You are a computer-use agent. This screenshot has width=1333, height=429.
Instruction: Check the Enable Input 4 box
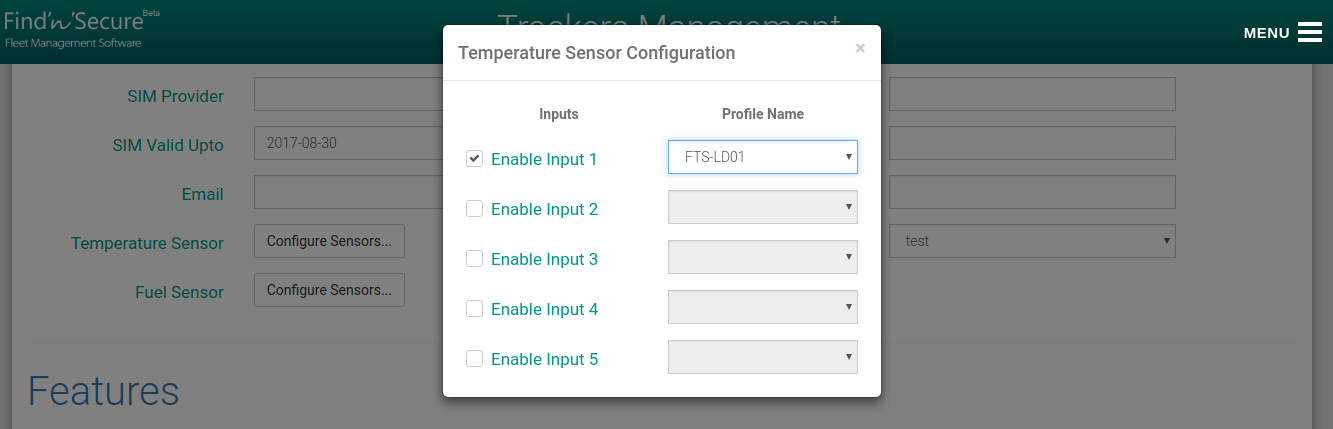[x=475, y=308]
